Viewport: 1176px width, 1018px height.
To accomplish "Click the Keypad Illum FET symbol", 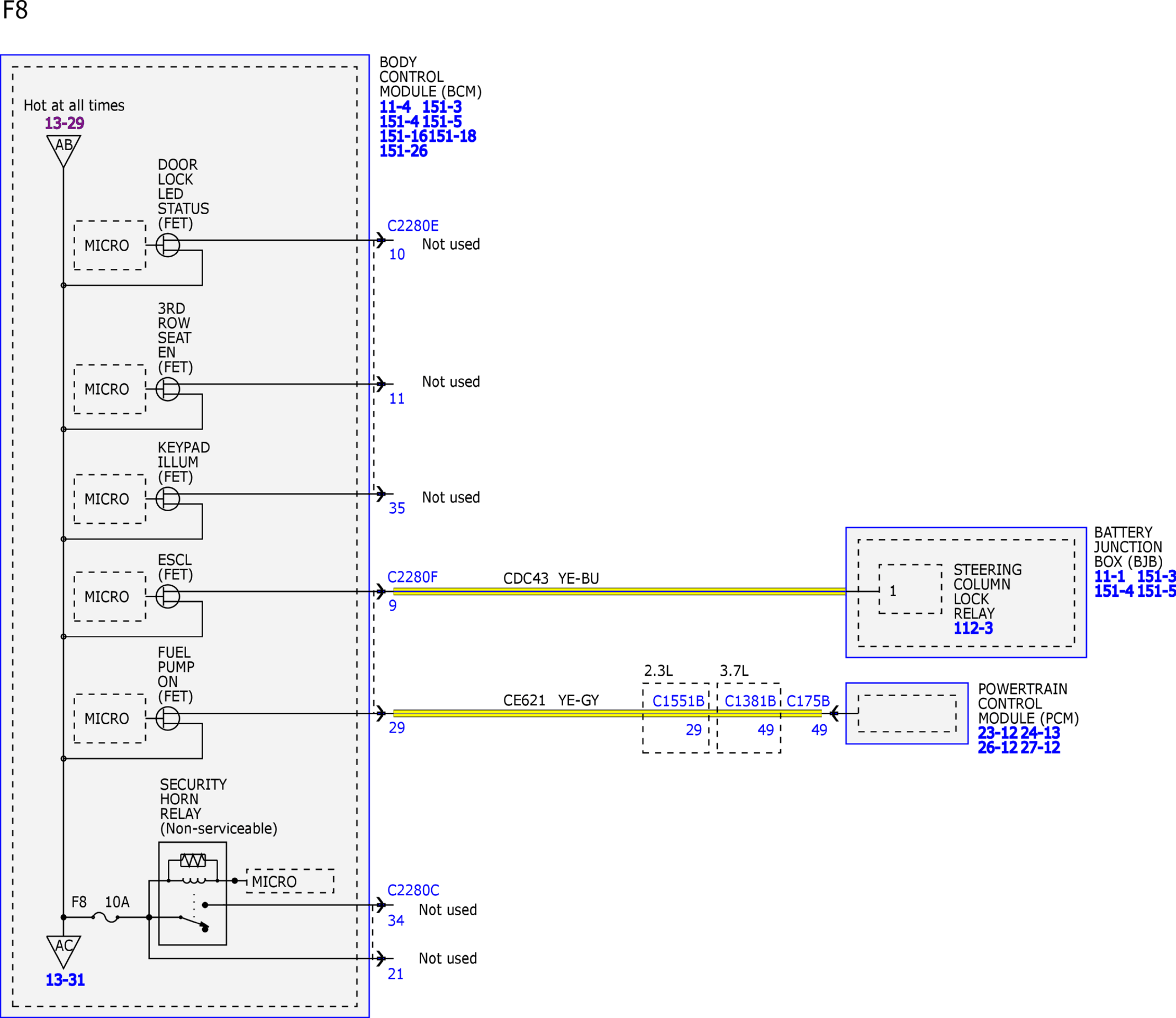I will [168, 499].
